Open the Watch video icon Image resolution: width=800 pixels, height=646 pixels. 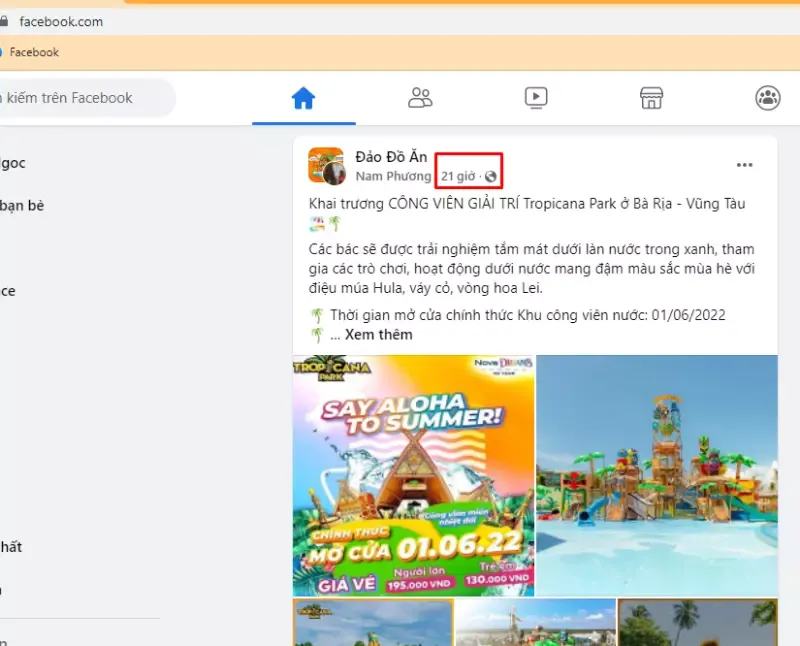(x=536, y=97)
